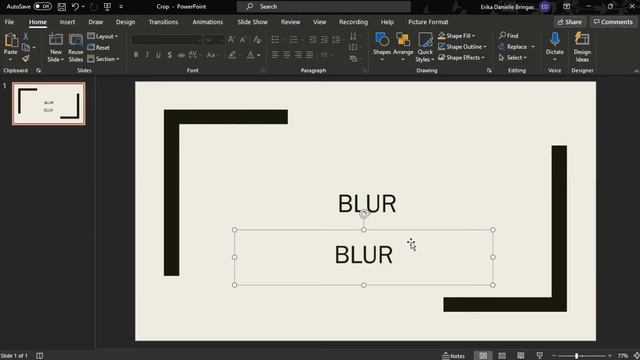
Task: Decrease font size icon
Action: click(x=243, y=40)
